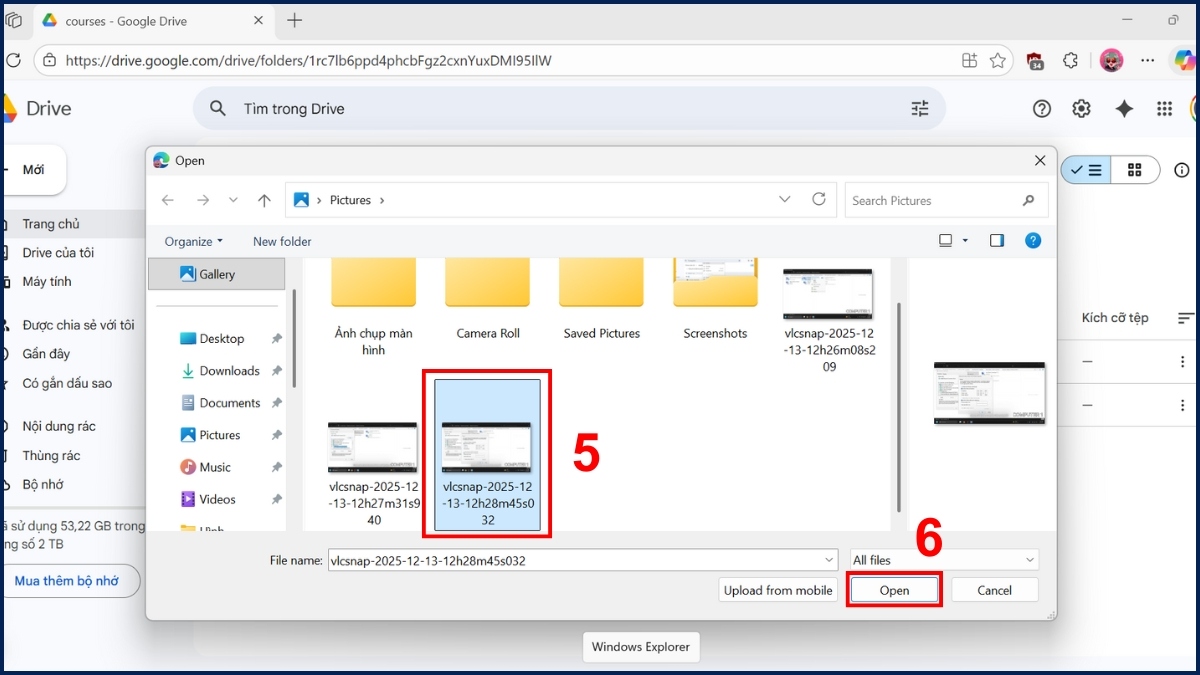The image size is (1200, 675).
Task: Refresh the Pictures folder view
Action: click(x=819, y=199)
